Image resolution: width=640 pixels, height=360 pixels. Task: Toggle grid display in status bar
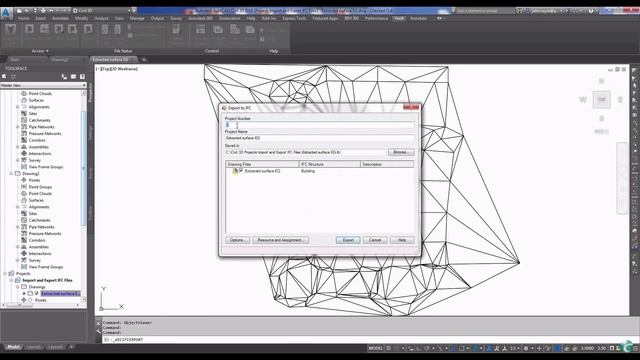click(x=389, y=348)
